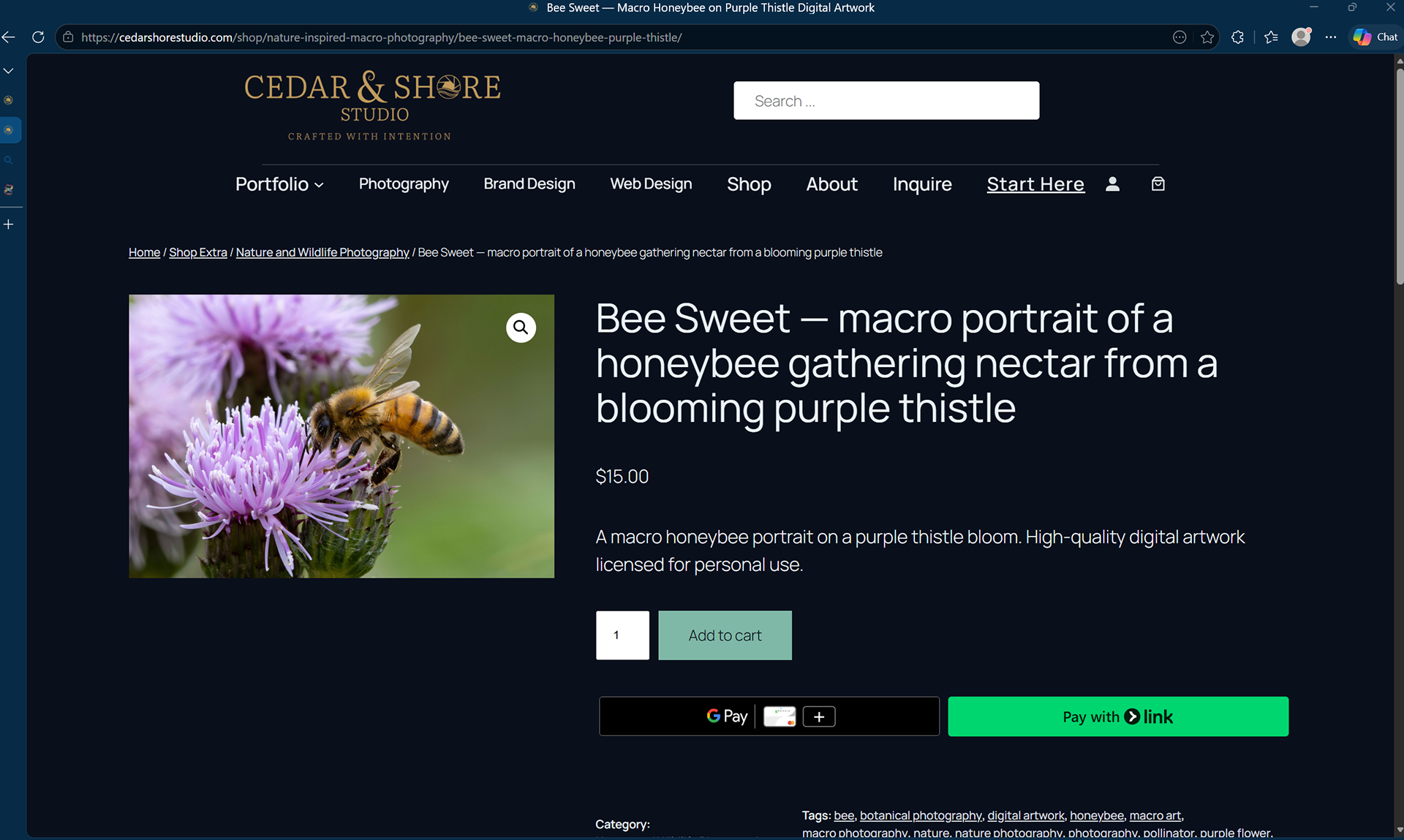Zoom the product image with the magnifier icon

click(521, 328)
